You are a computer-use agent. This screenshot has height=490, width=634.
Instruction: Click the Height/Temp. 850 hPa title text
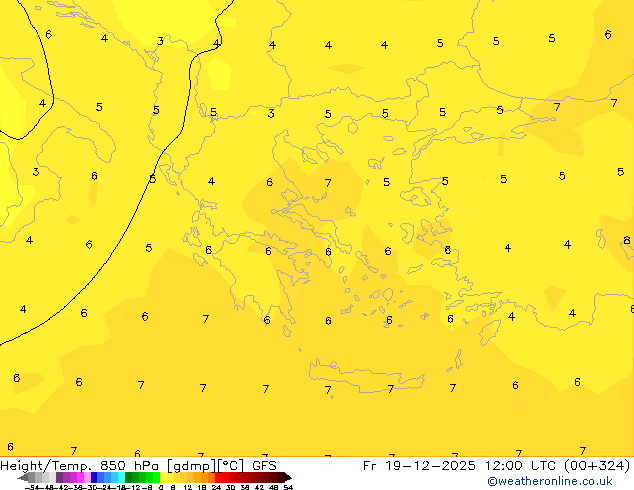pos(82,465)
